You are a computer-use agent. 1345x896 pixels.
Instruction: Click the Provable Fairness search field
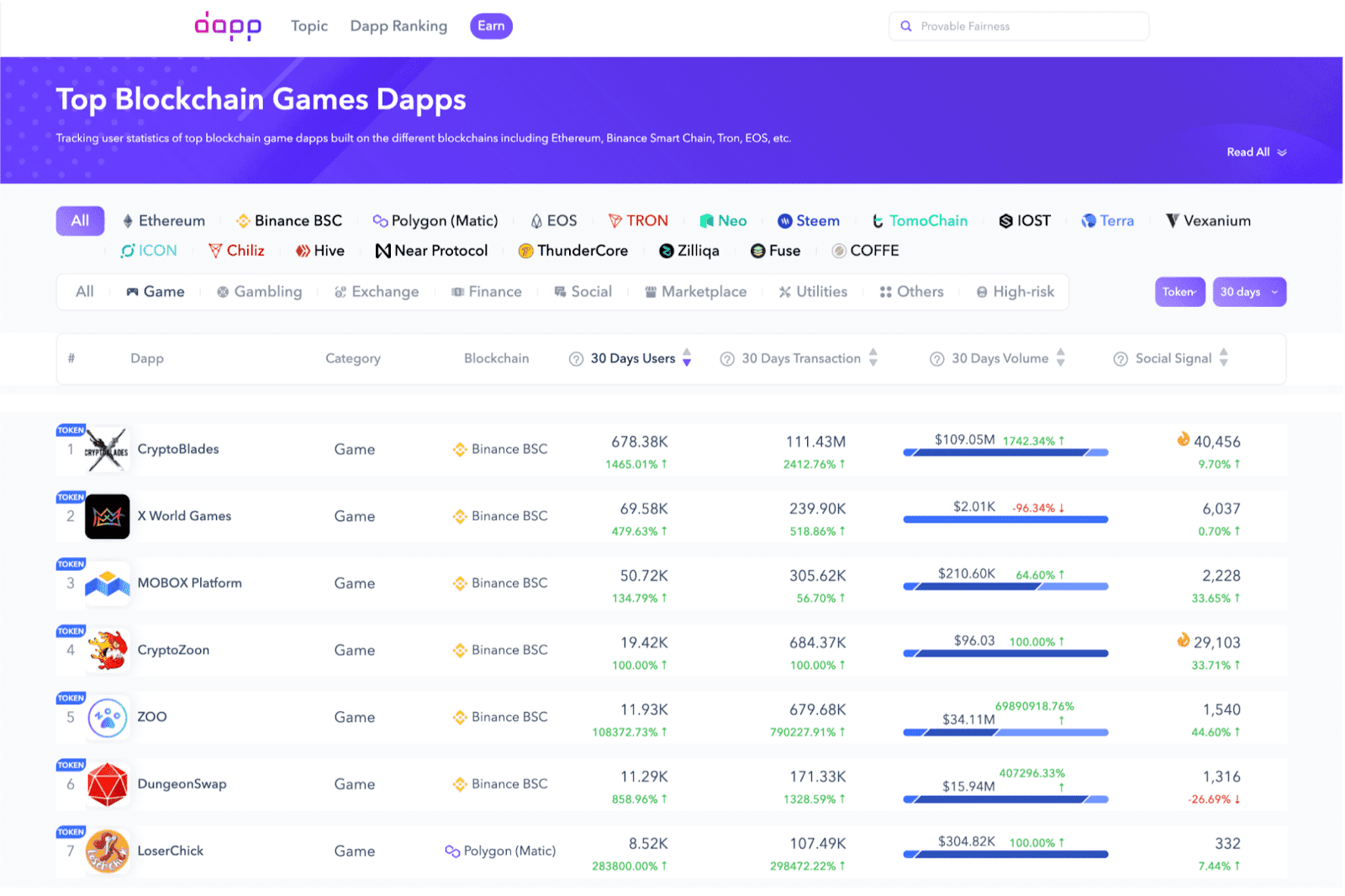[x=1019, y=26]
